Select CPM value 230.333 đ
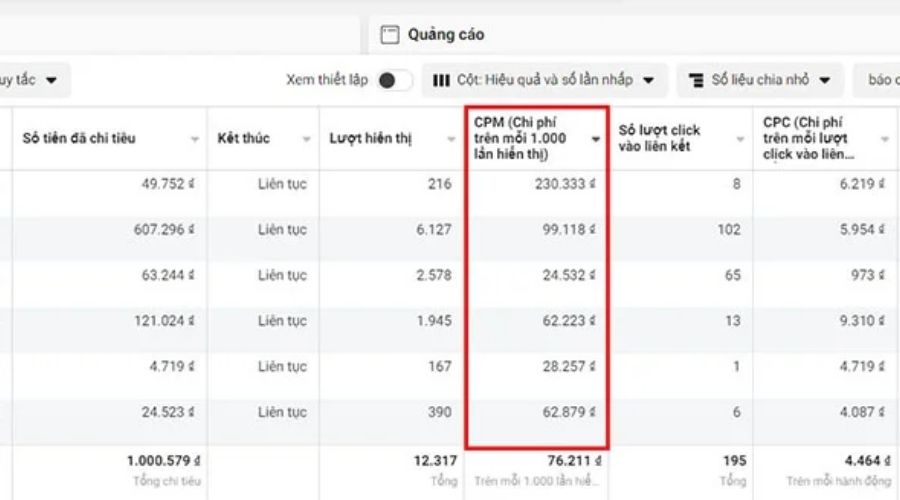The width and height of the screenshot is (900, 500). [x=565, y=184]
